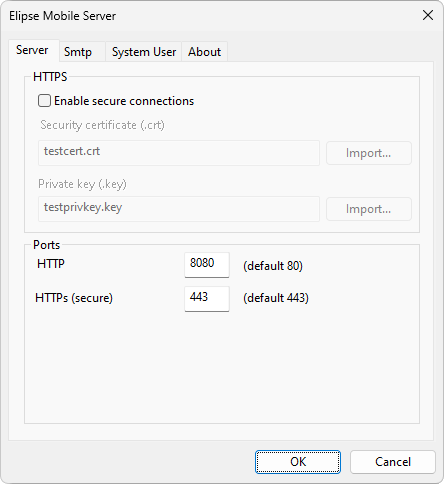Click the OK button
The image size is (444, 484).
(x=298, y=462)
